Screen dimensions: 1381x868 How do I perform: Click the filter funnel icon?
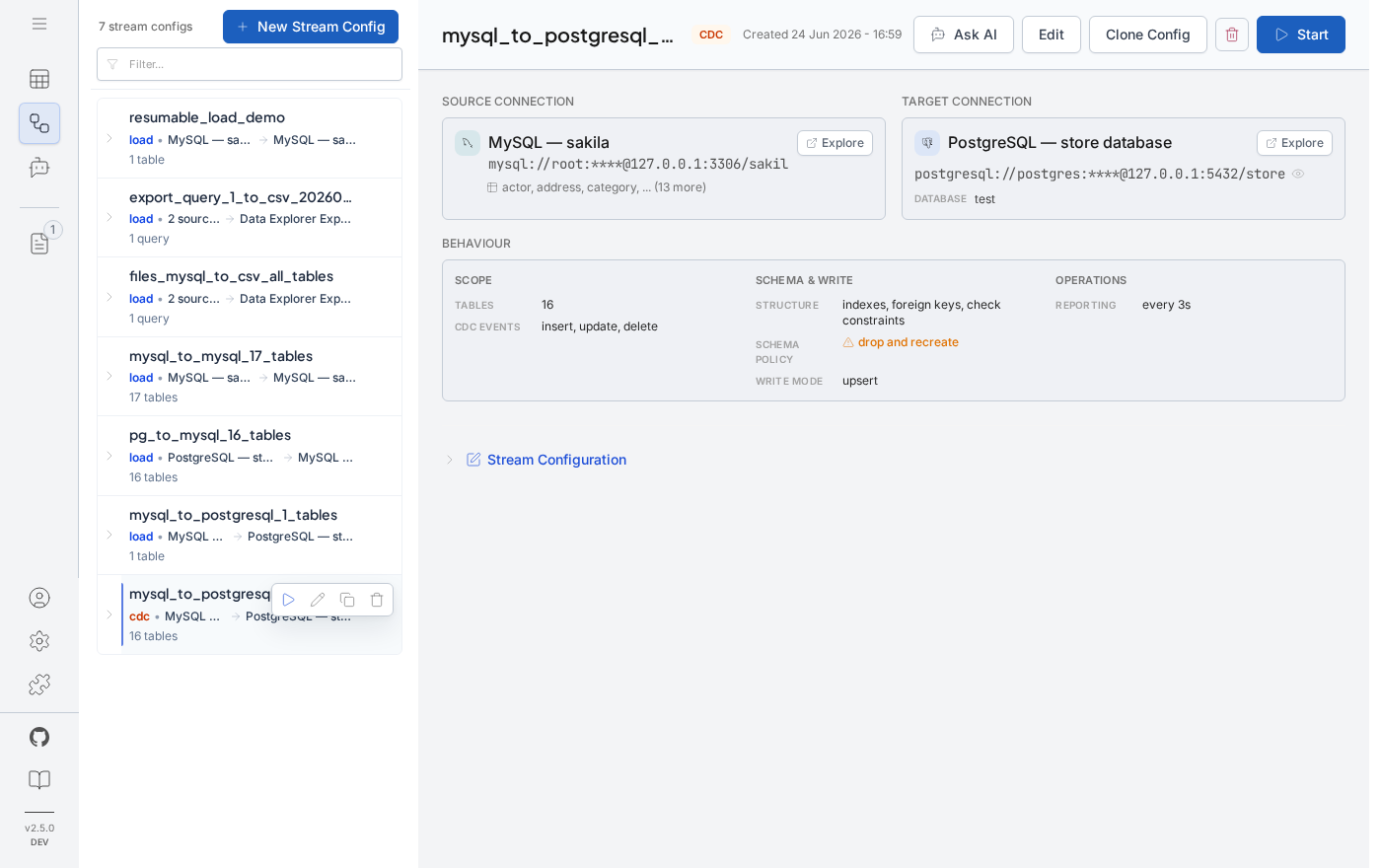click(112, 64)
